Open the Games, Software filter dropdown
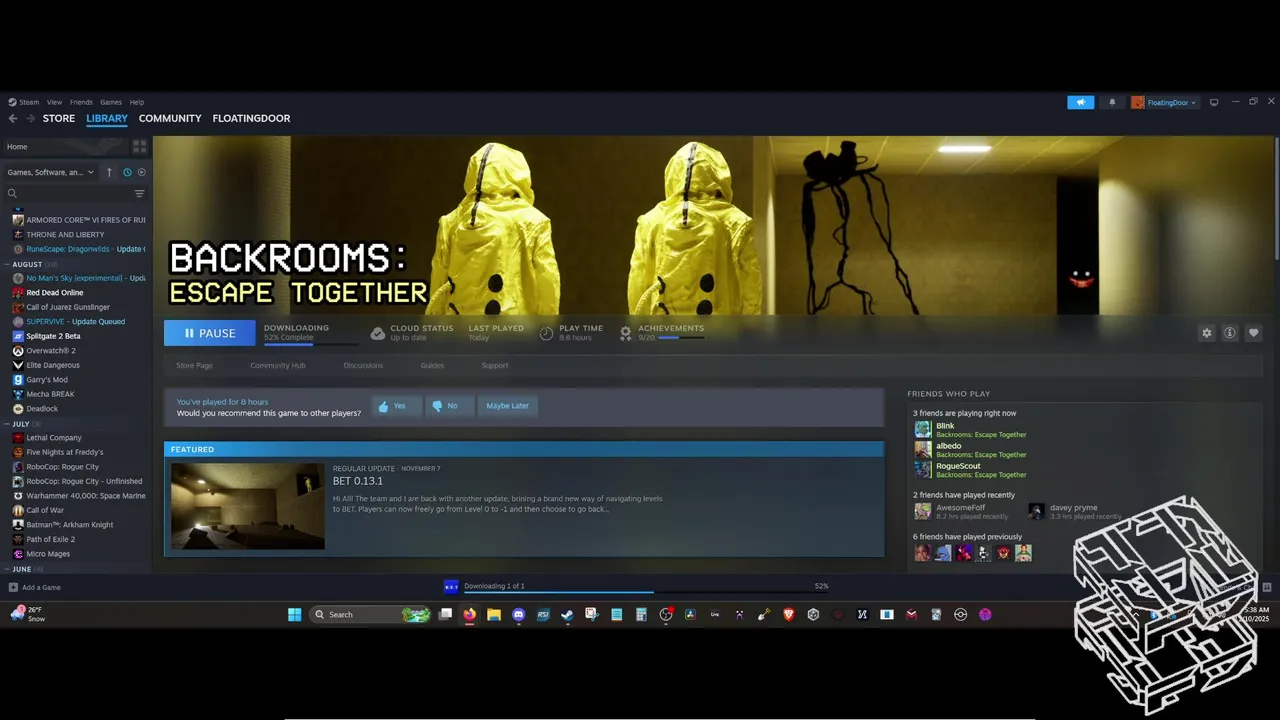Image resolution: width=1280 pixels, height=720 pixels. click(51, 172)
